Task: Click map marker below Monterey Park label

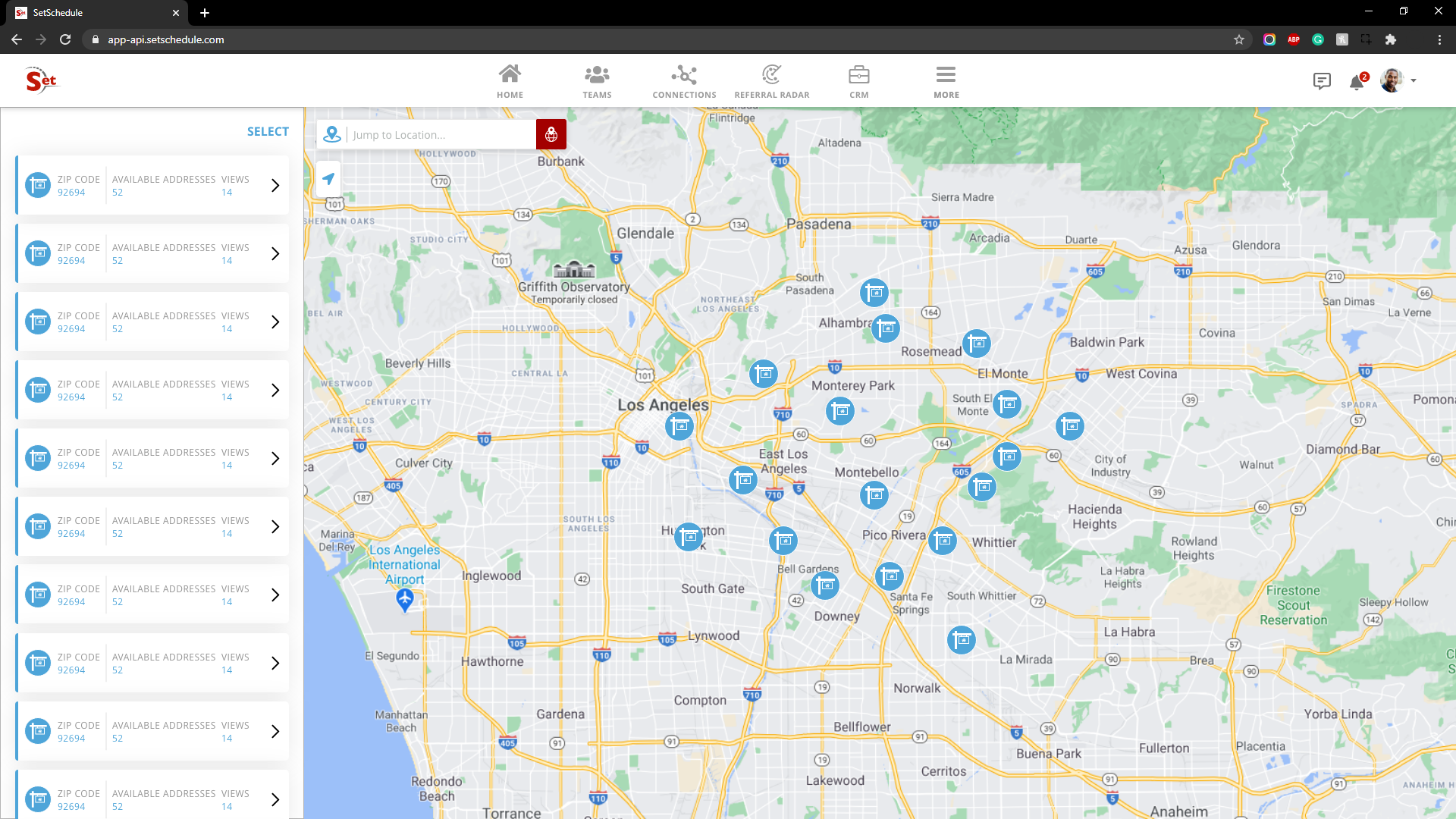Action: (x=839, y=411)
